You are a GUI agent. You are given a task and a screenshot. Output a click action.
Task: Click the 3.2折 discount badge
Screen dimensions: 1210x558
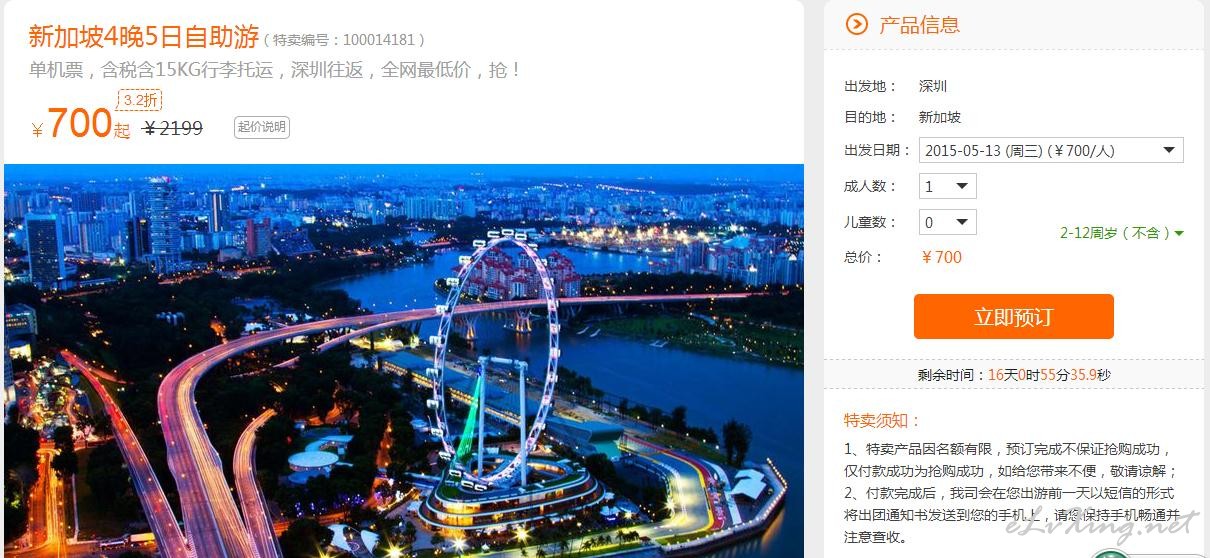140,100
